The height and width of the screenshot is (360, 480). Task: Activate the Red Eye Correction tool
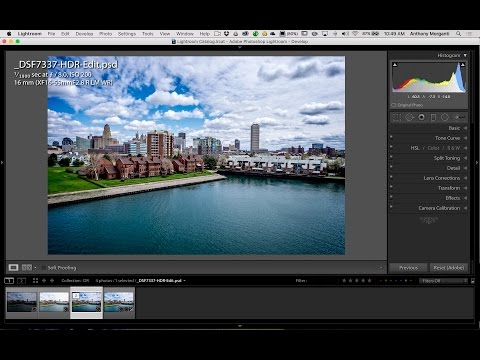(421, 117)
